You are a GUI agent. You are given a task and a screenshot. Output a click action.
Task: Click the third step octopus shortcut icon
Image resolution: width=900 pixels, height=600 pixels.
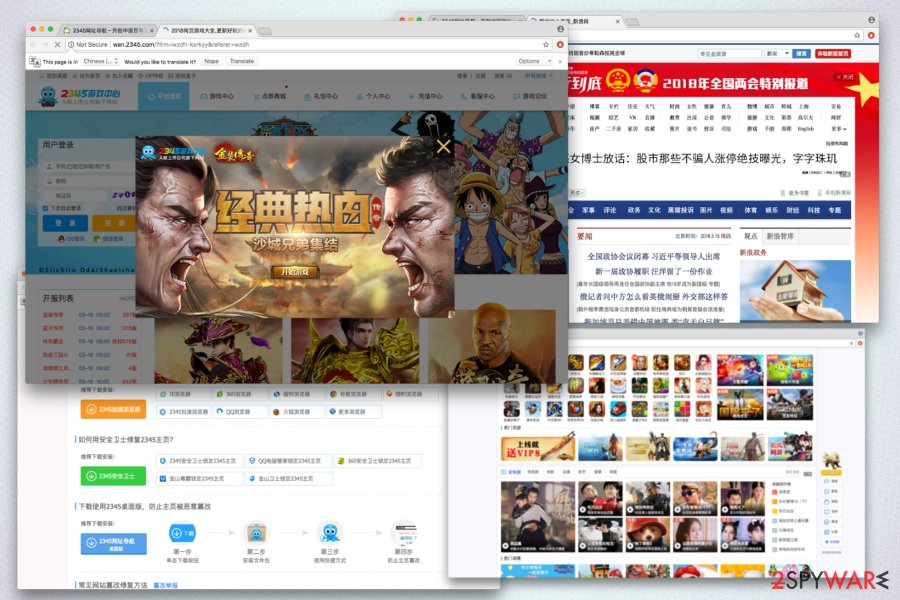point(329,533)
